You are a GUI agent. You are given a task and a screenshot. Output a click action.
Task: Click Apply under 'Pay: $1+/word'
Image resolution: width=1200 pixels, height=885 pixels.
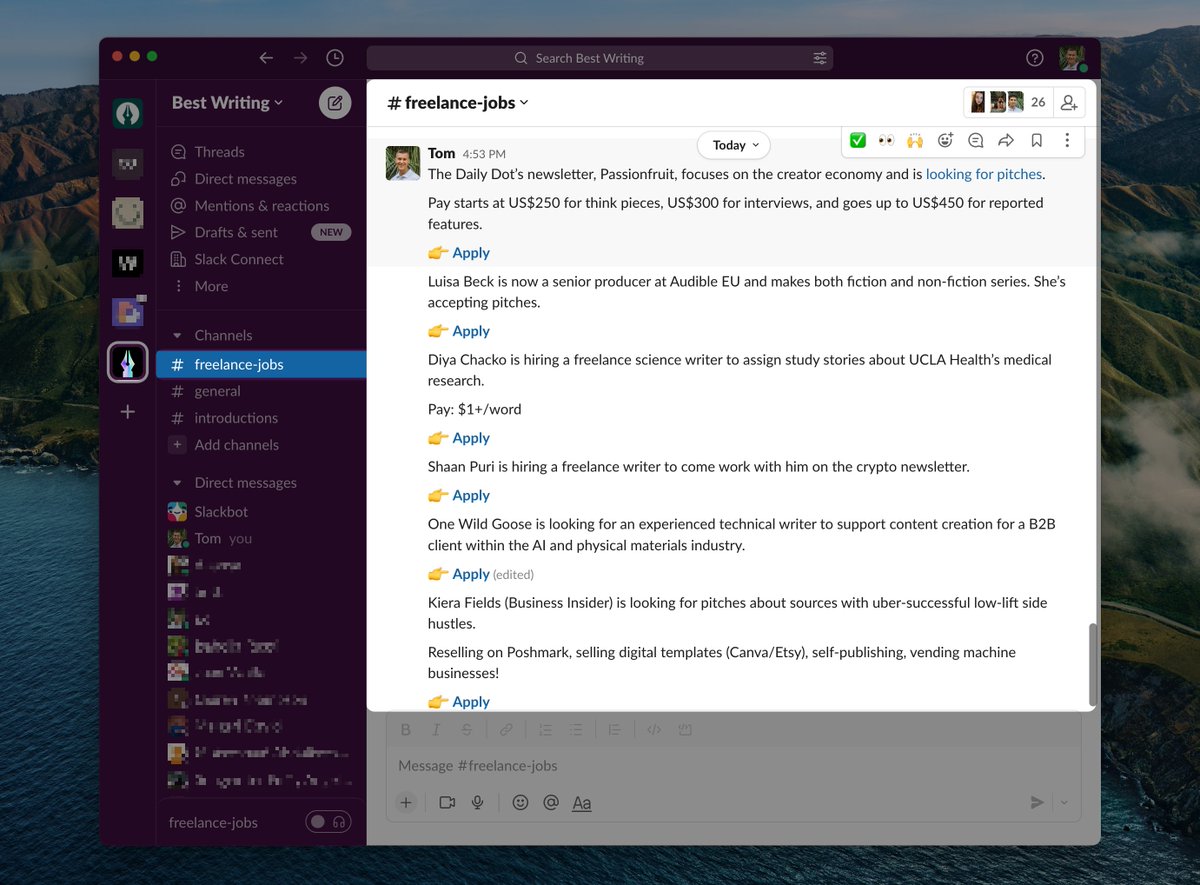pyautogui.click(x=470, y=438)
